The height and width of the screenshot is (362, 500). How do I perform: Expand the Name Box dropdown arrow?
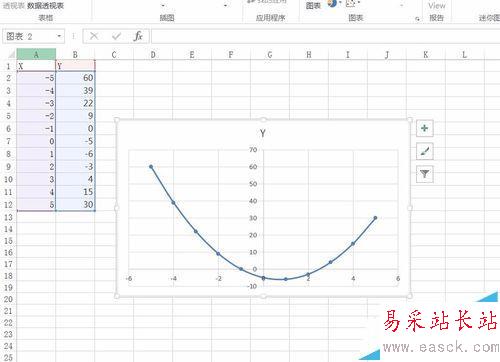59,36
